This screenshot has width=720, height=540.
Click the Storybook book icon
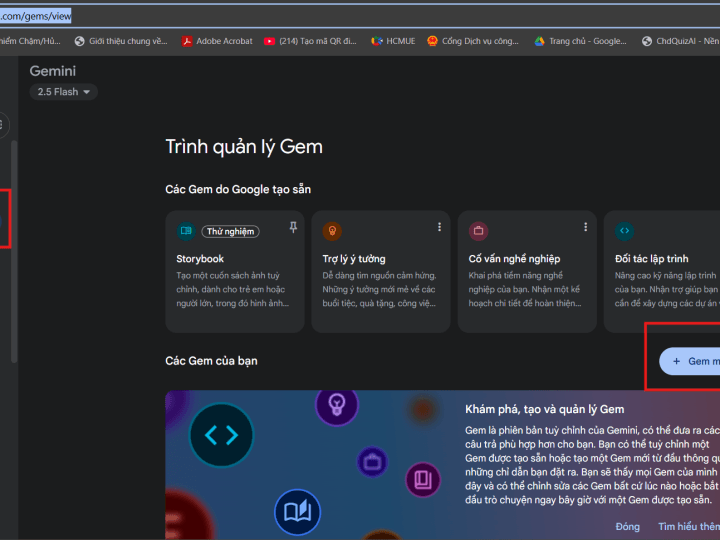tap(186, 231)
